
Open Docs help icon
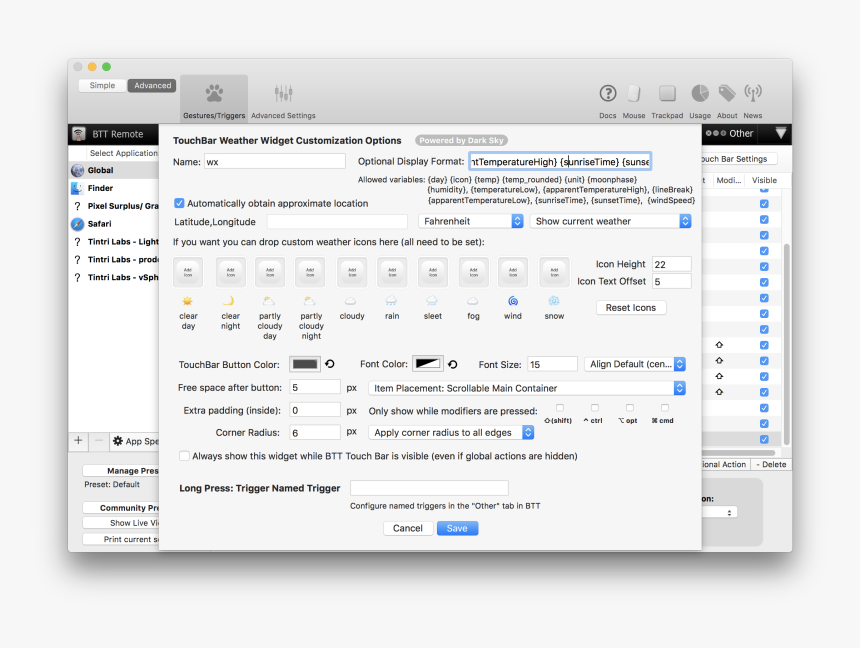tap(607, 93)
